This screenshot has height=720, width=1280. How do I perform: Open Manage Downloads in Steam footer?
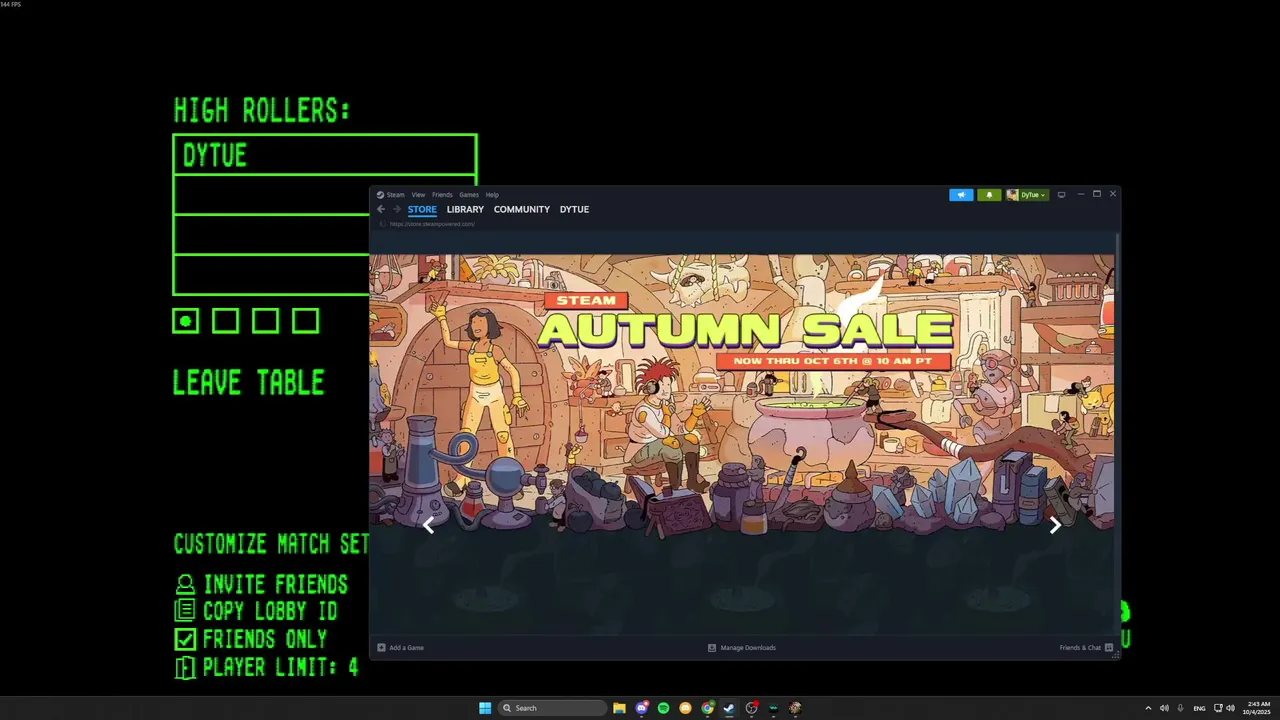pyautogui.click(x=742, y=648)
